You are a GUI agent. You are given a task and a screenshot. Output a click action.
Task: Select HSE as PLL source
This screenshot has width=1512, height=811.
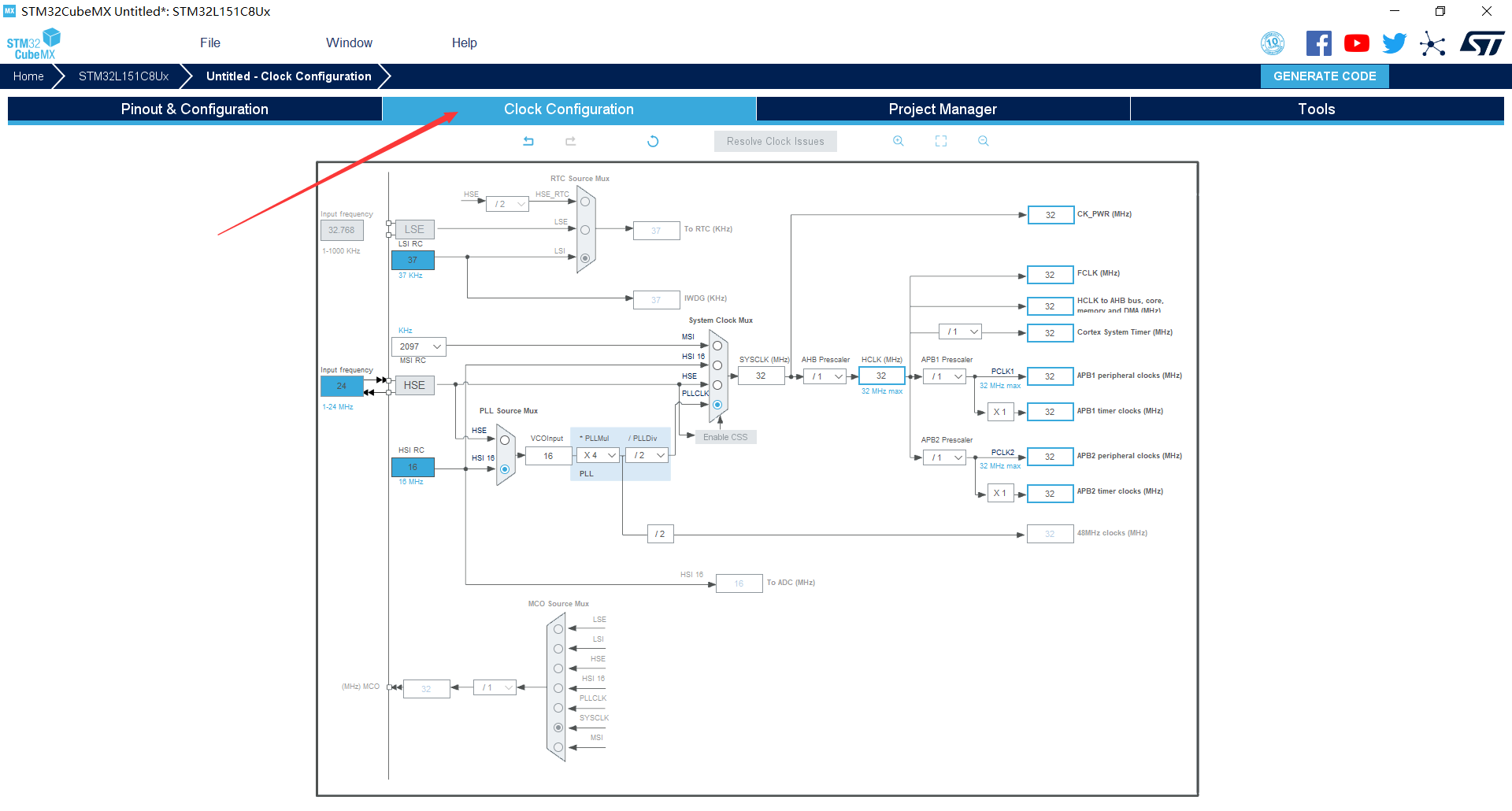click(x=505, y=440)
